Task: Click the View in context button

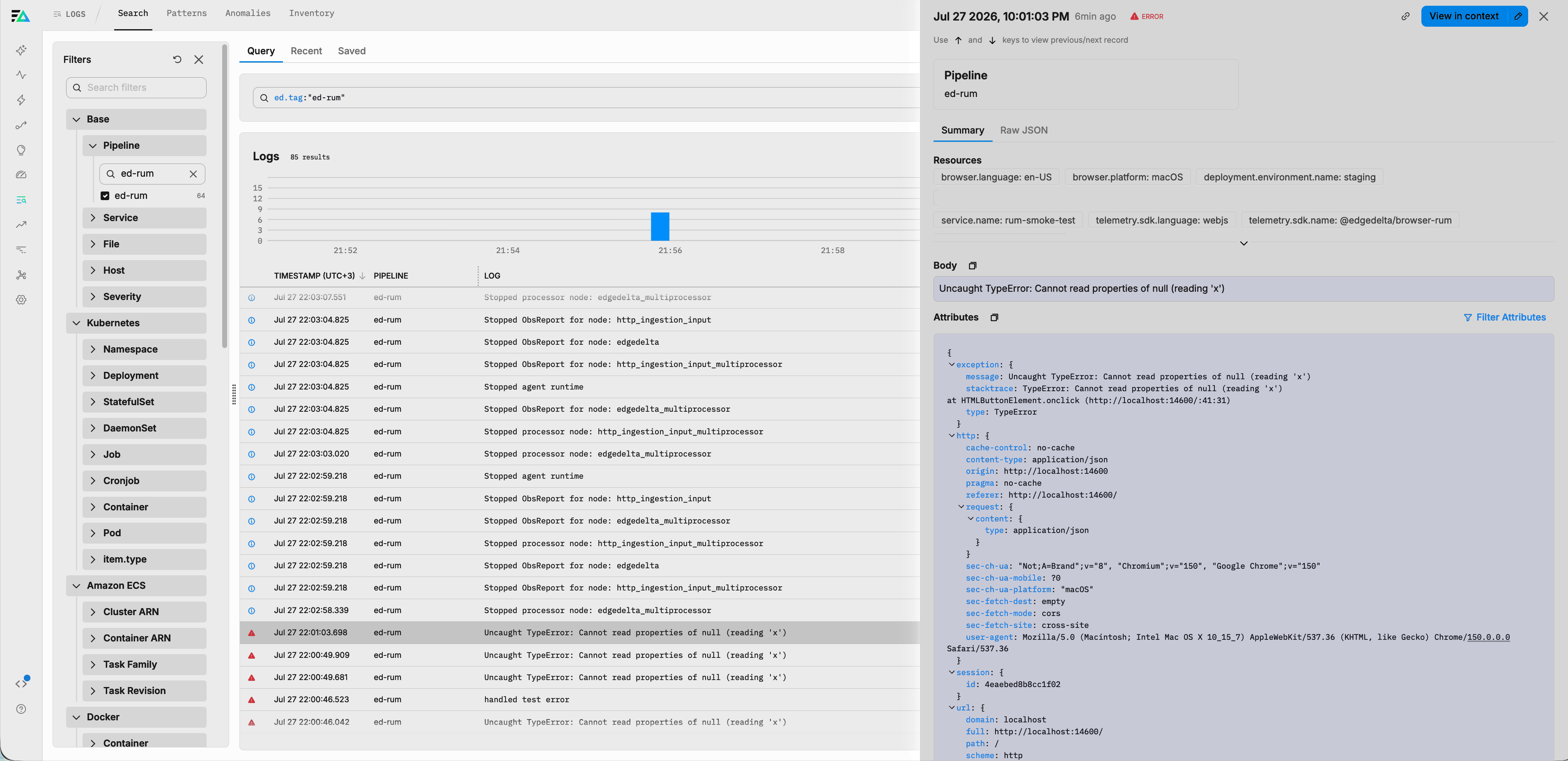Action: (1464, 16)
